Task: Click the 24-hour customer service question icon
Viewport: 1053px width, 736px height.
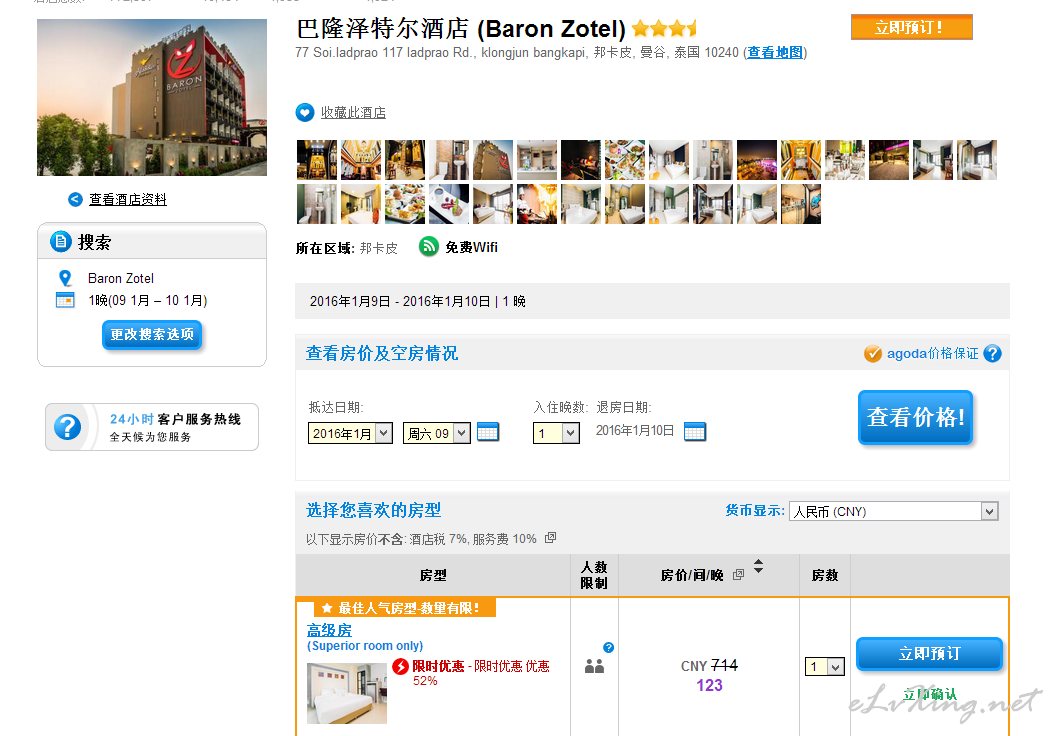Action: pyautogui.click(x=67, y=428)
